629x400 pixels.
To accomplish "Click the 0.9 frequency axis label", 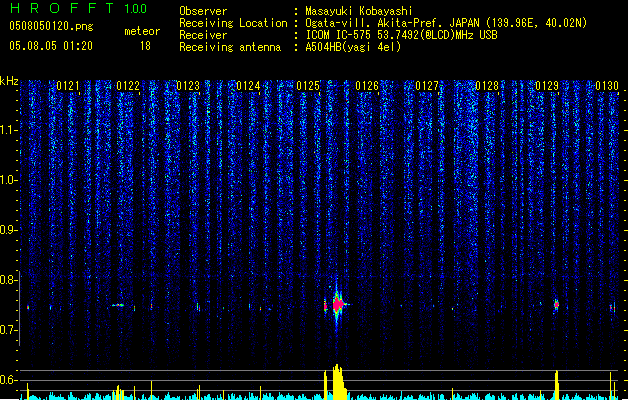I will (8, 230).
